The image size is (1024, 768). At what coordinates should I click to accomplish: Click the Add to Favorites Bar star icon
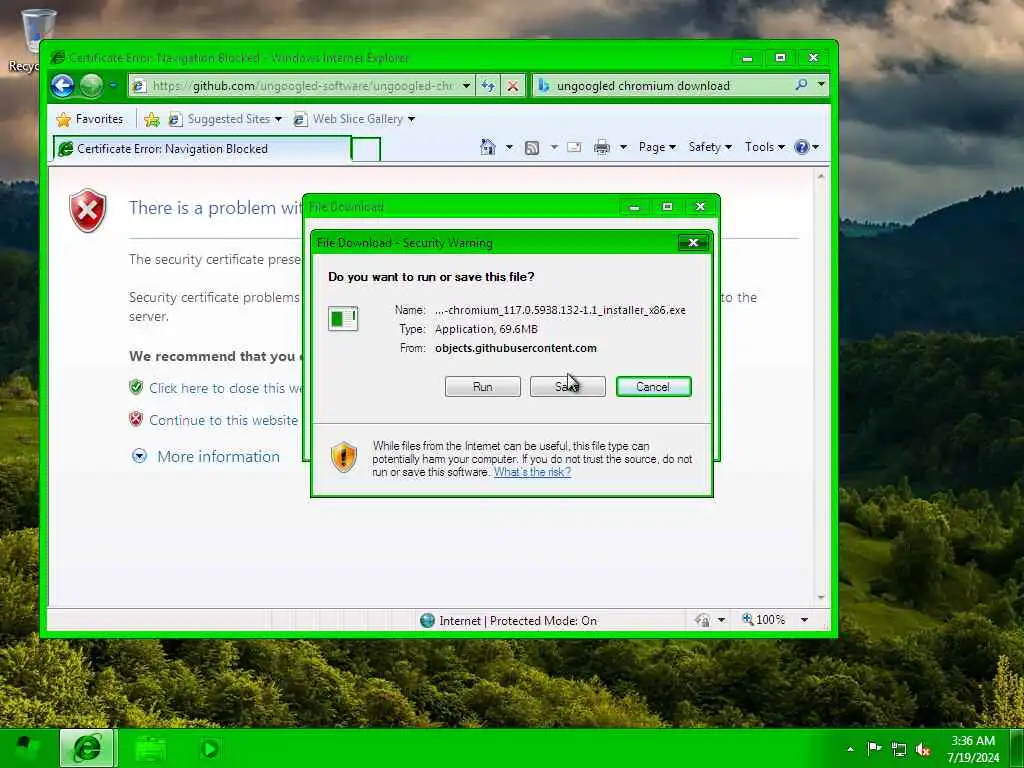tap(152, 120)
